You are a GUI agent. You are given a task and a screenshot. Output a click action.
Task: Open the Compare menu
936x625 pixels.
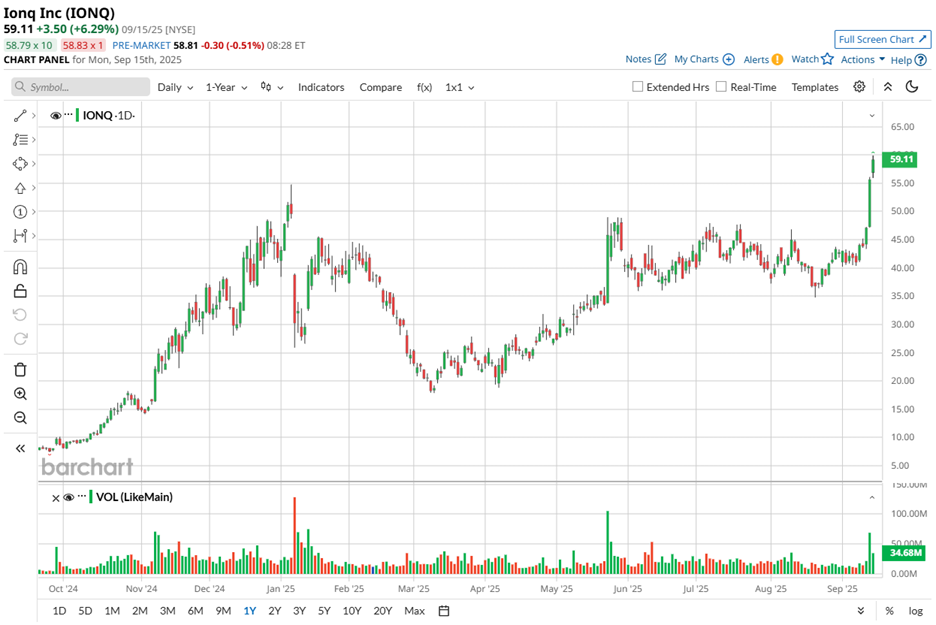[380, 87]
